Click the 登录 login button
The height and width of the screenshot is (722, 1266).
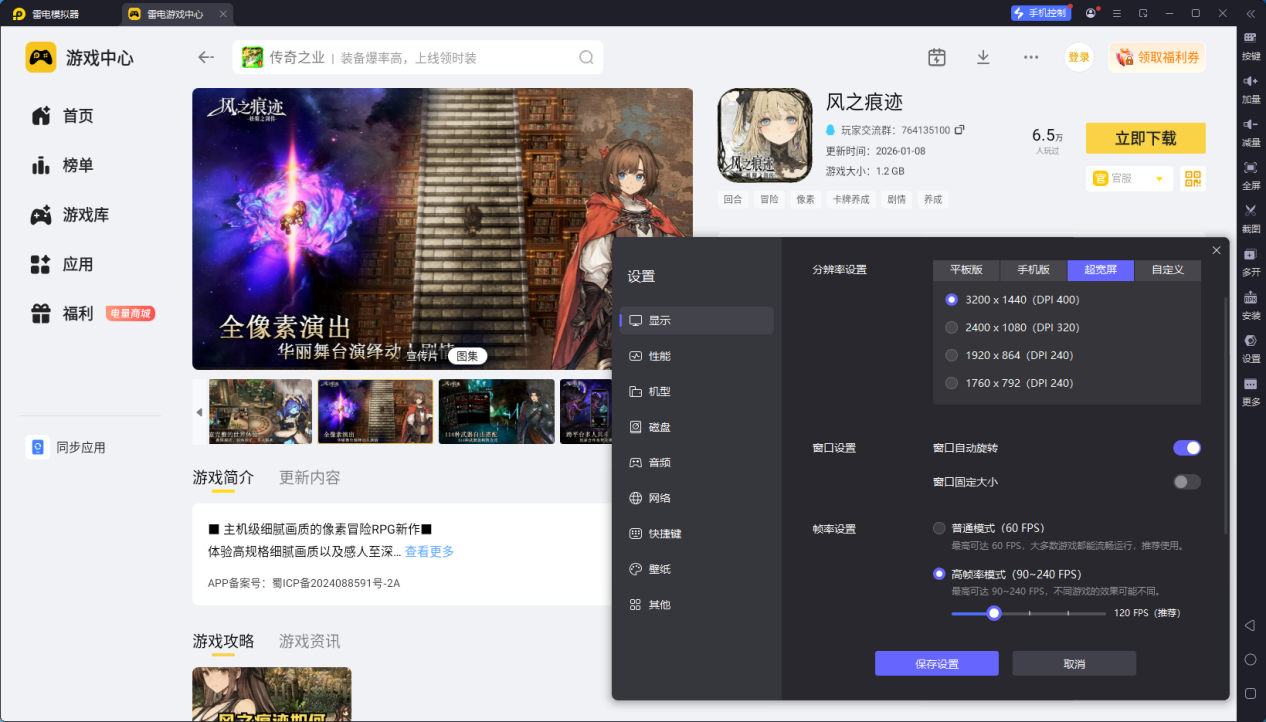[1079, 57]
